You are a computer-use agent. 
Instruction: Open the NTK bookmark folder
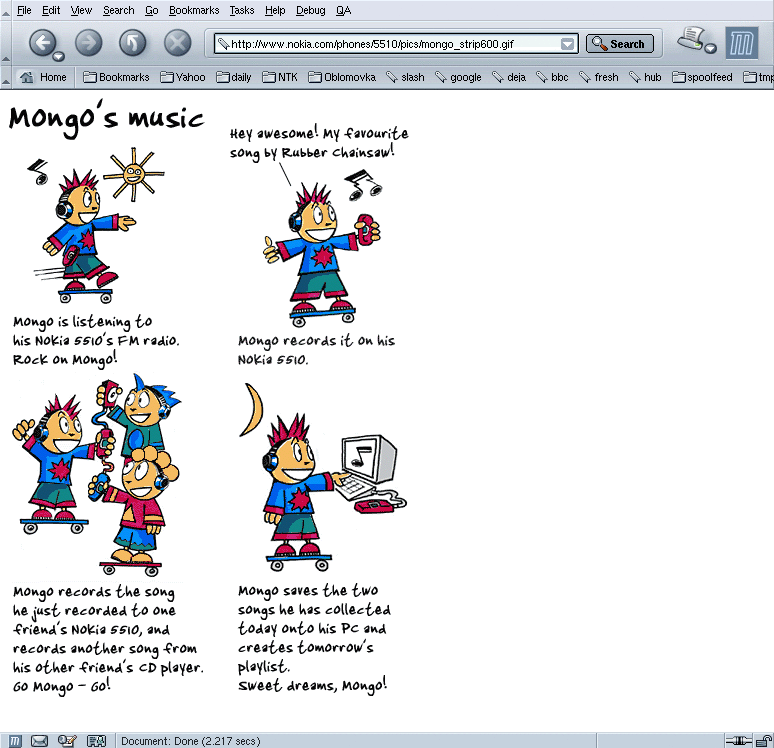[x=280, y=77]
